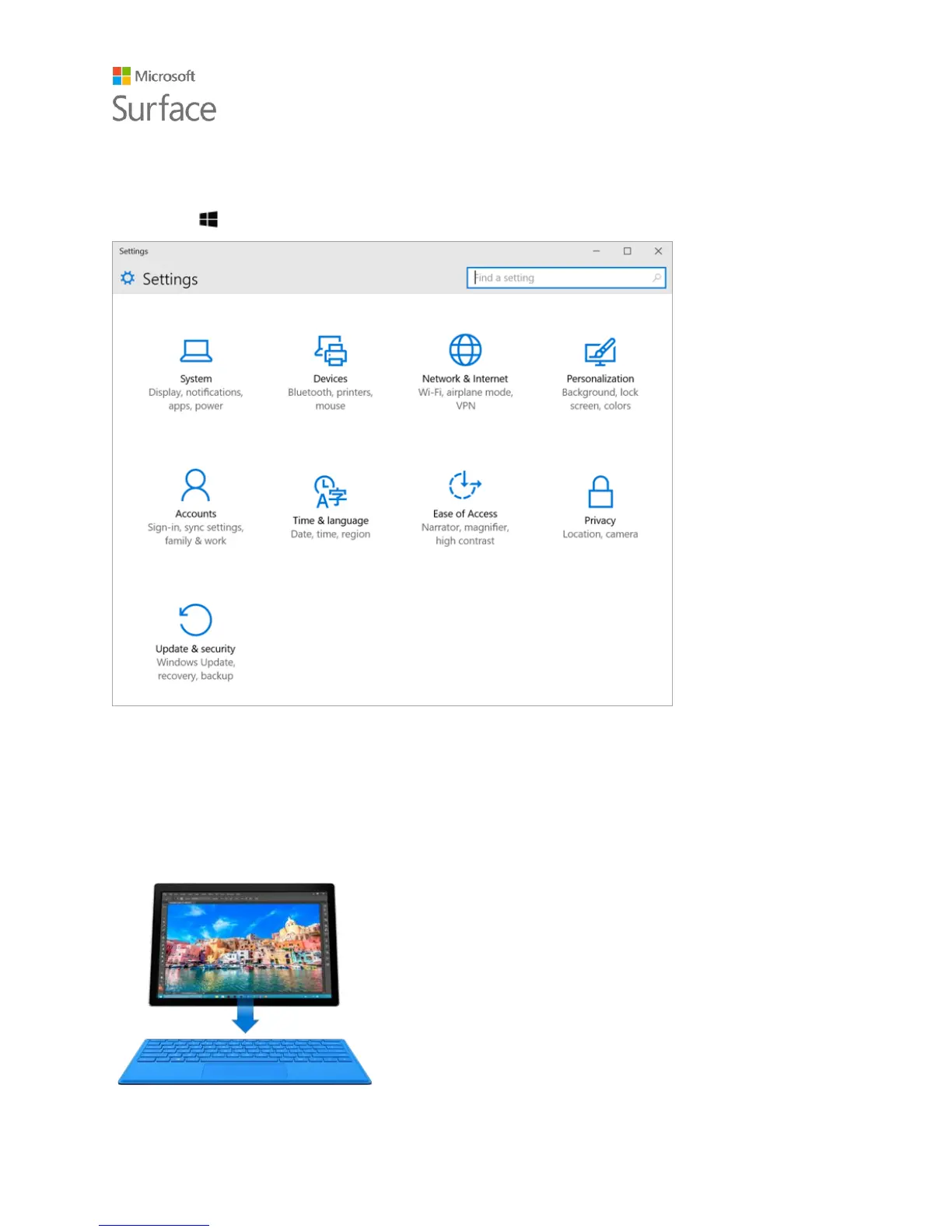Open Ease of Access icon
The image size is (952, 1232).
pos(465,485)
